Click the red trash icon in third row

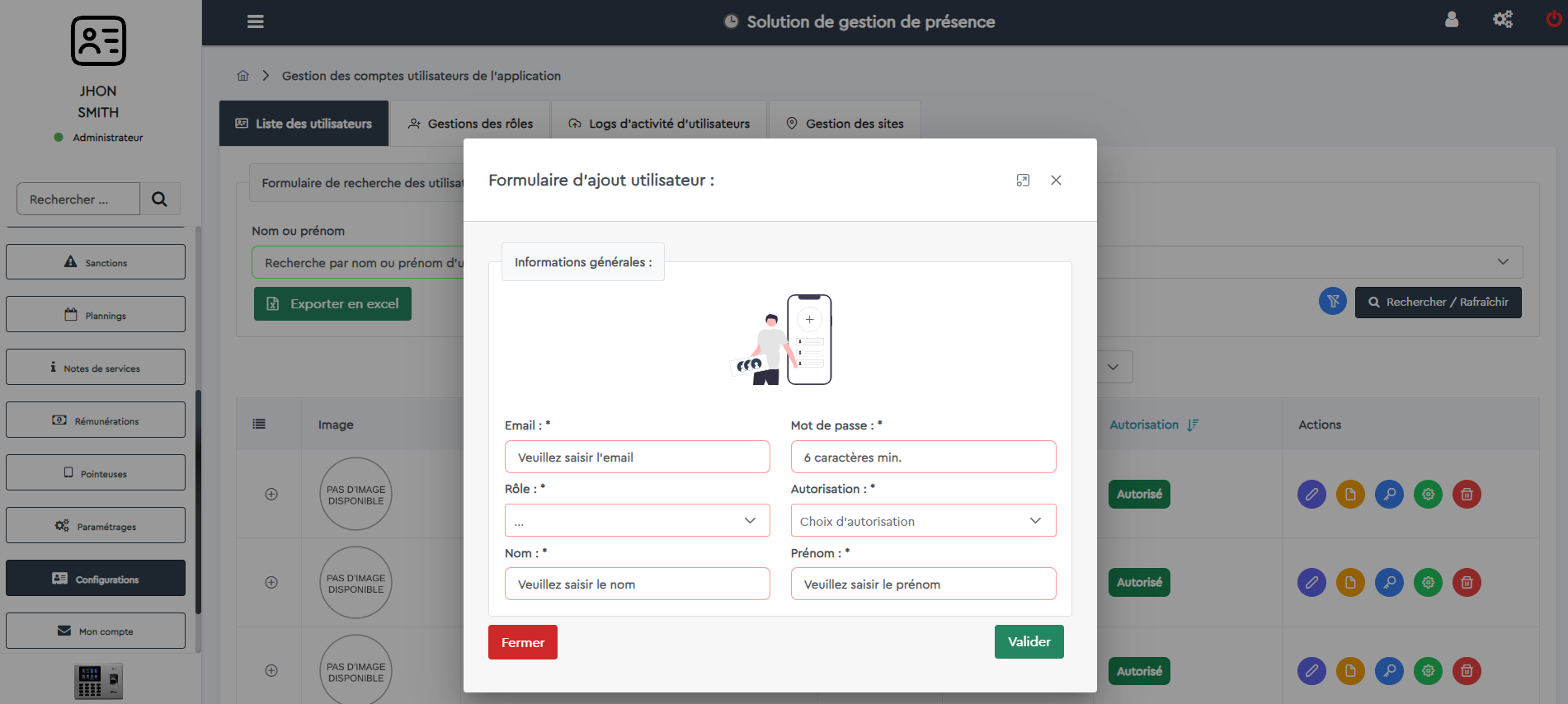1467,670
